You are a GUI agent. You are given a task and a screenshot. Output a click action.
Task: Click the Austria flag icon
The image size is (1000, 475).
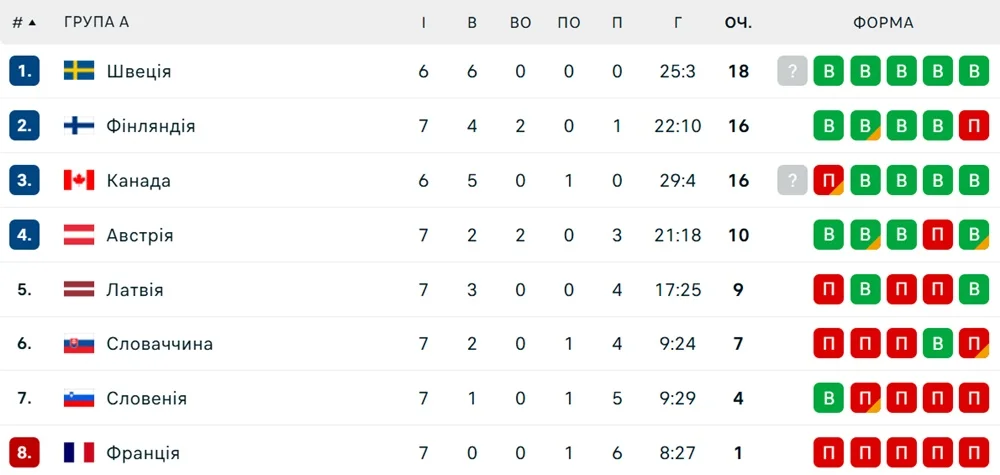[x=79, y=235]
